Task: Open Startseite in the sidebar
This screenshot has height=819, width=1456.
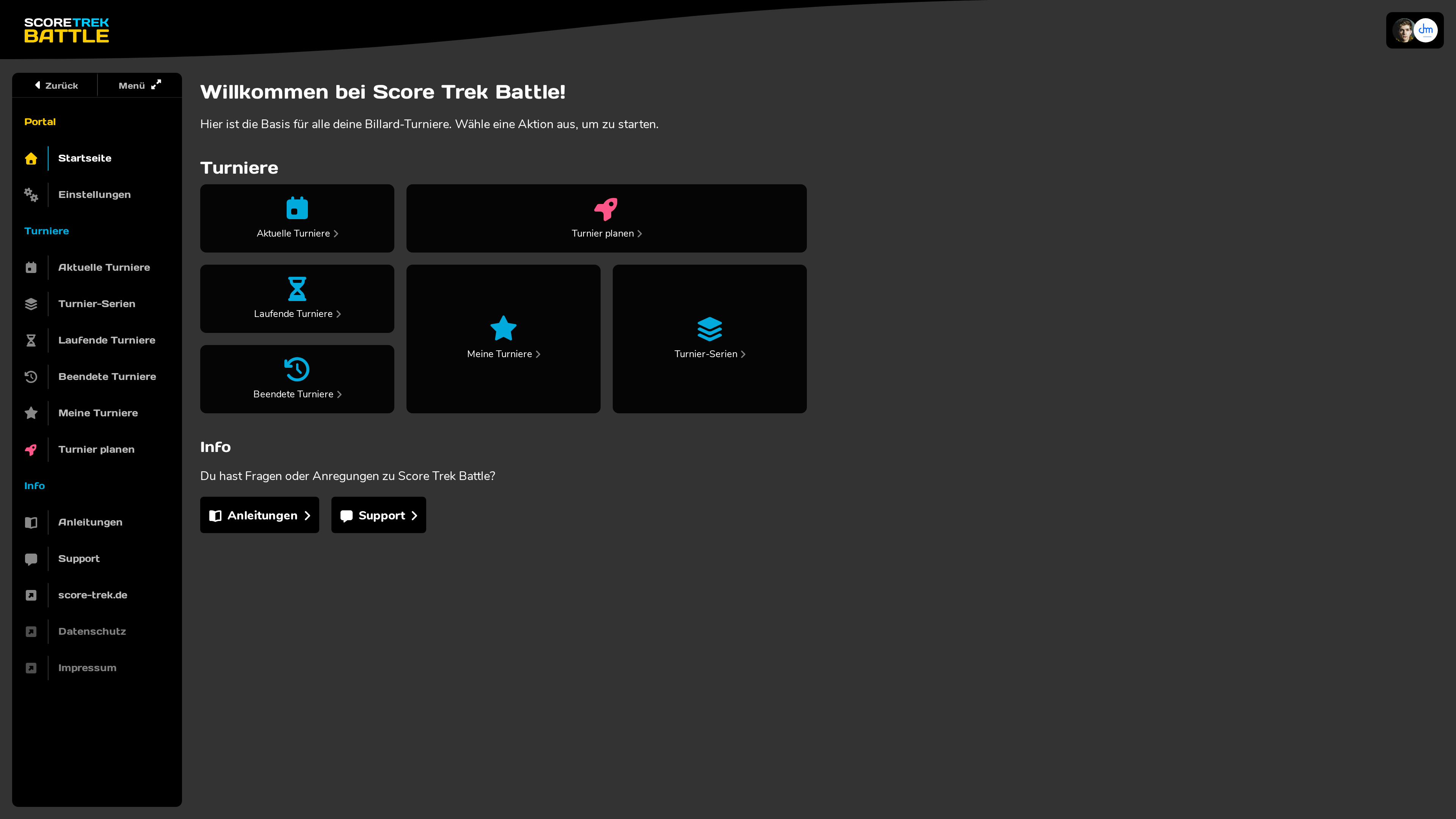Action: [85, 158]
